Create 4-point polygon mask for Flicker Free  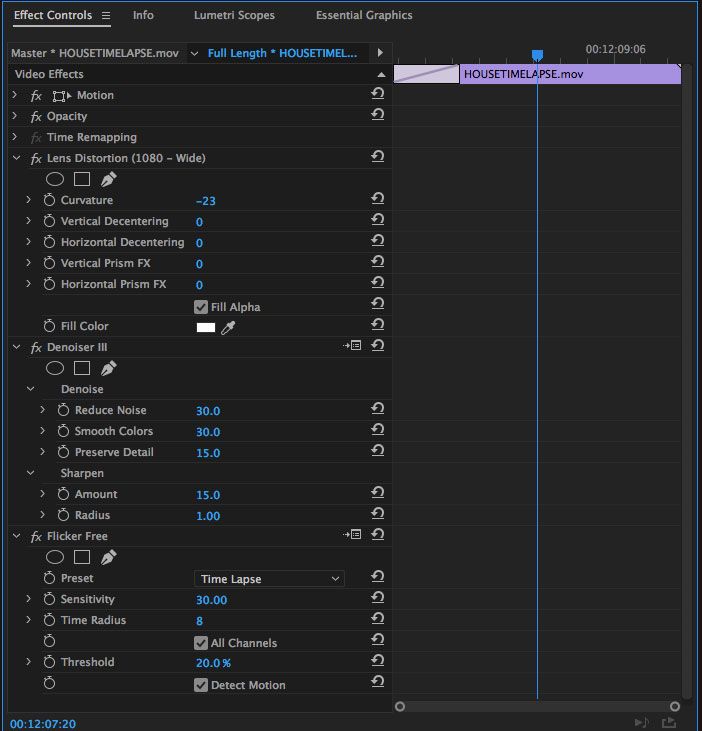click(x=82, y=557)
